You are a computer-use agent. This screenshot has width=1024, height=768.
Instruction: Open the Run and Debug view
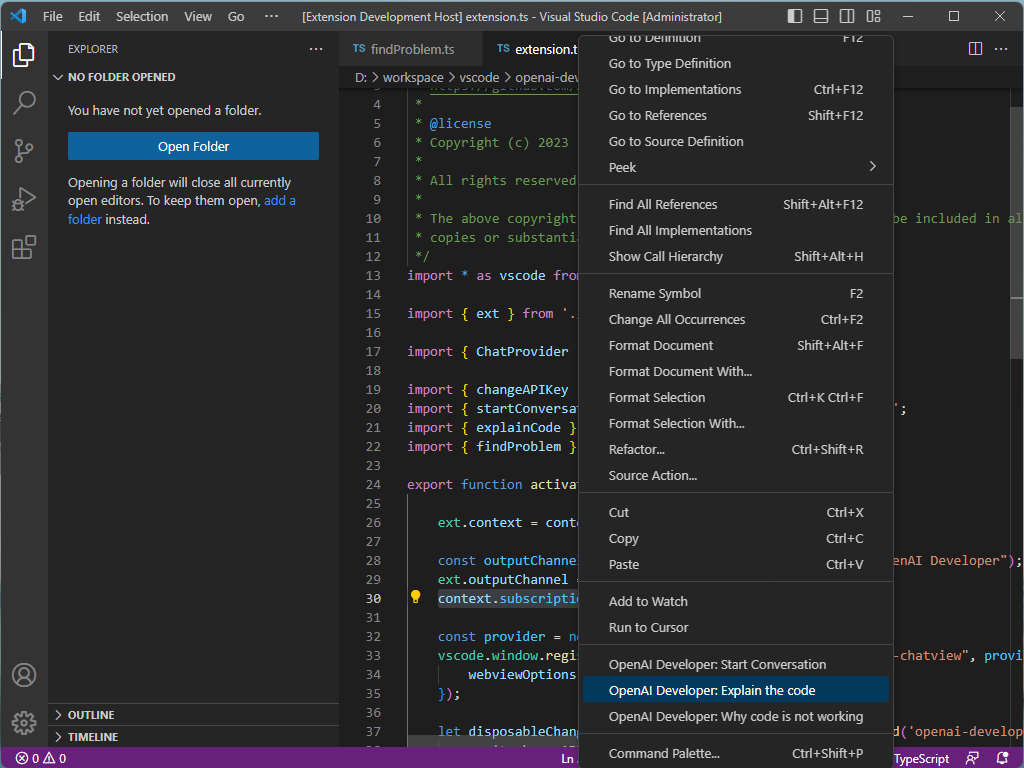pyautogui.click(x=24, y=199)
